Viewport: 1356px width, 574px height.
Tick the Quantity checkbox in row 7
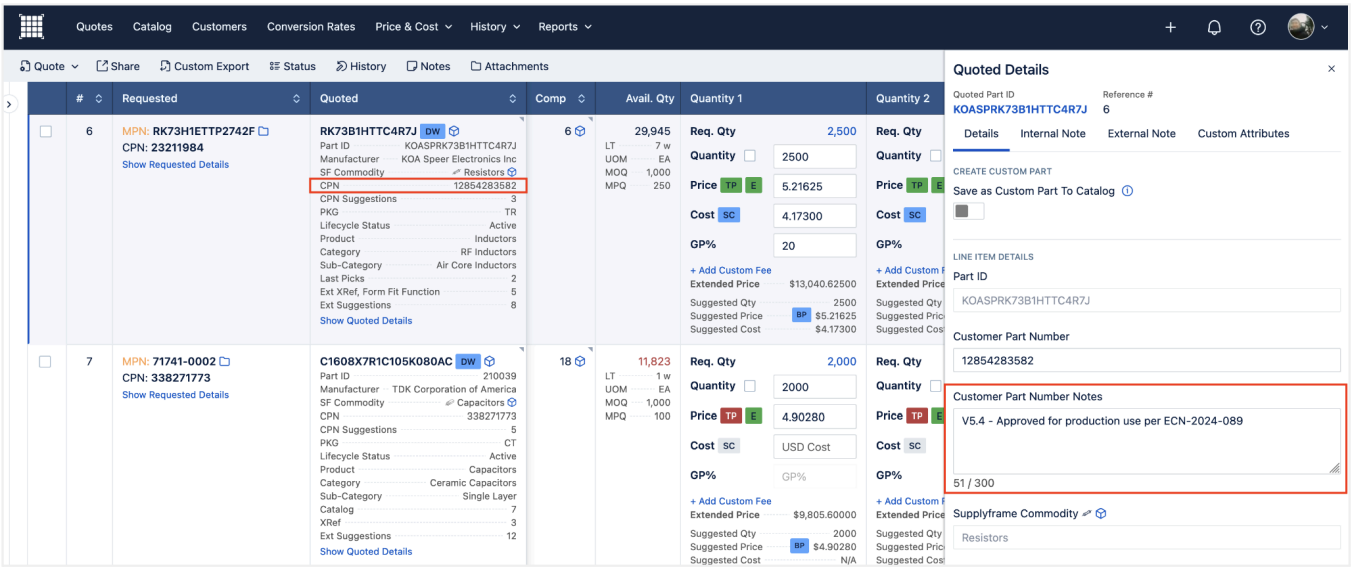[750, 386]
